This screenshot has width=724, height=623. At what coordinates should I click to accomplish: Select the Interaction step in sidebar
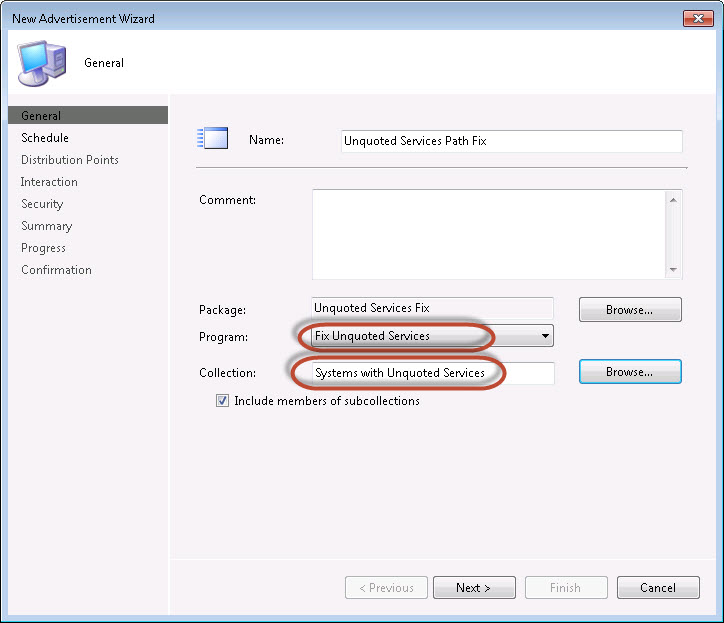(x=49, y=182)
